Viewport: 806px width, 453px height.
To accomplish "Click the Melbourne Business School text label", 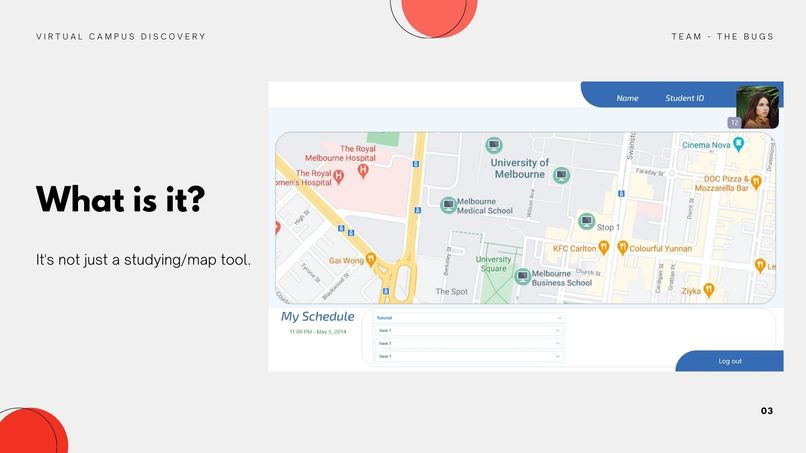I will tap(562, 278).
